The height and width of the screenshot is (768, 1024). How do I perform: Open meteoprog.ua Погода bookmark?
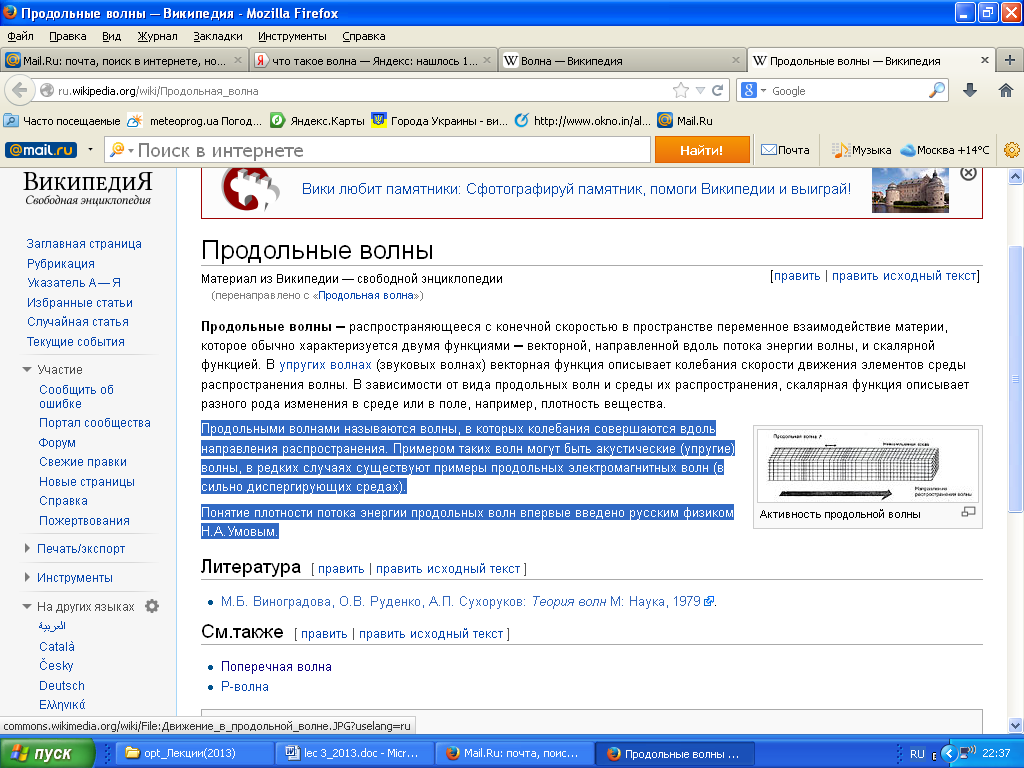pos(195,121)
